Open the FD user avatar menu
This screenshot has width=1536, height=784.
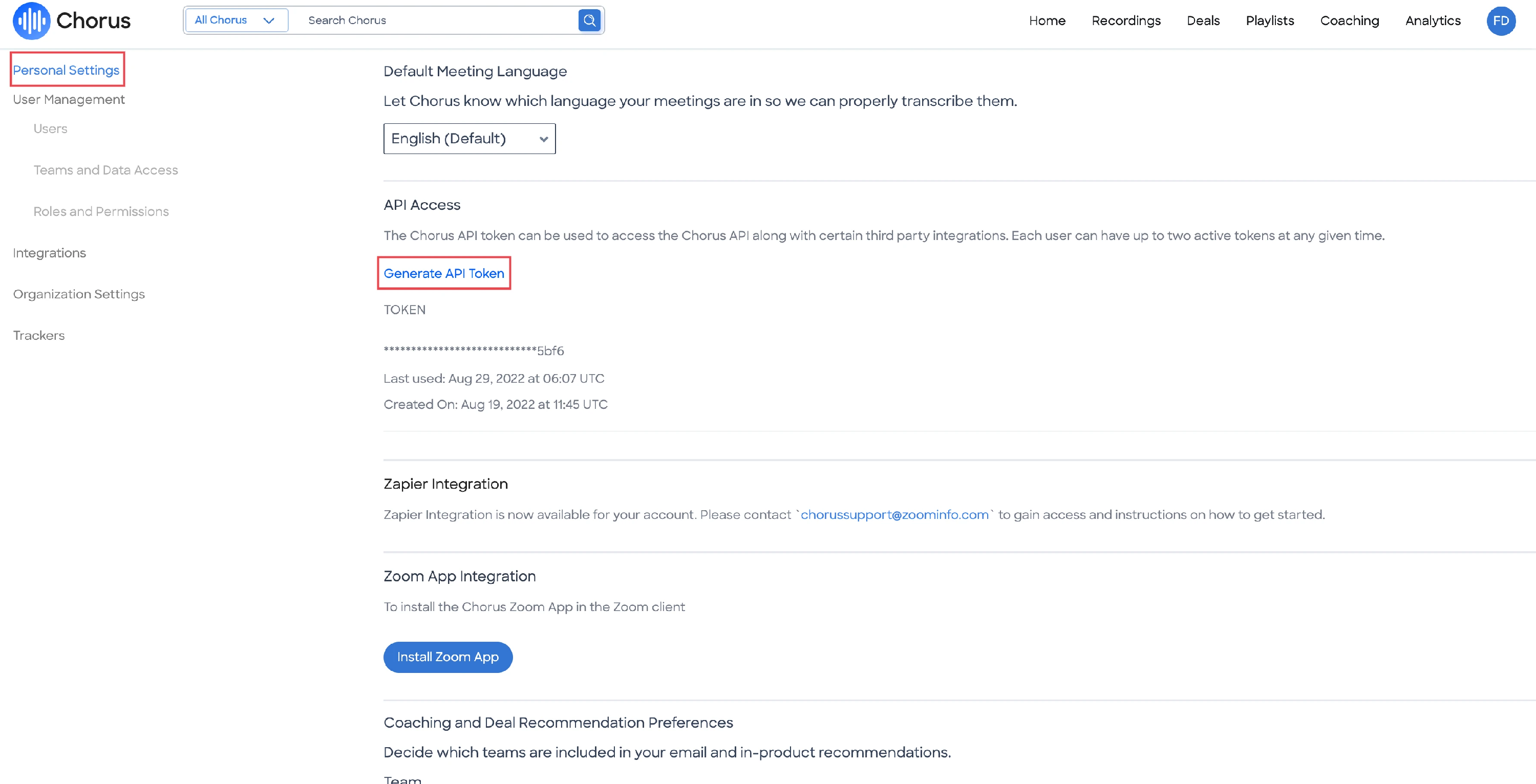click(1500, 21)
